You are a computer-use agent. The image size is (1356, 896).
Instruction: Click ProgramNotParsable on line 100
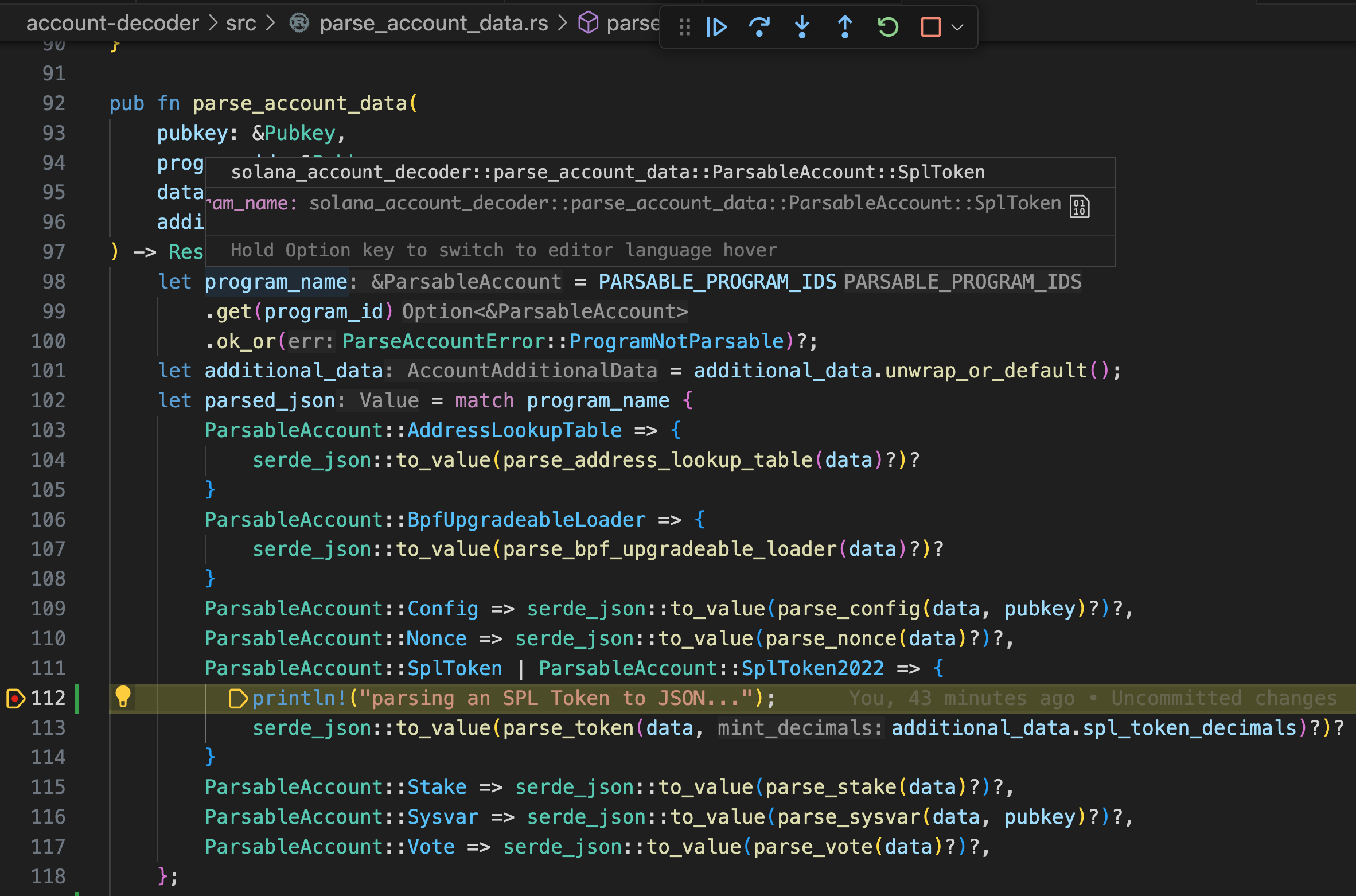[x=676, y=341]
